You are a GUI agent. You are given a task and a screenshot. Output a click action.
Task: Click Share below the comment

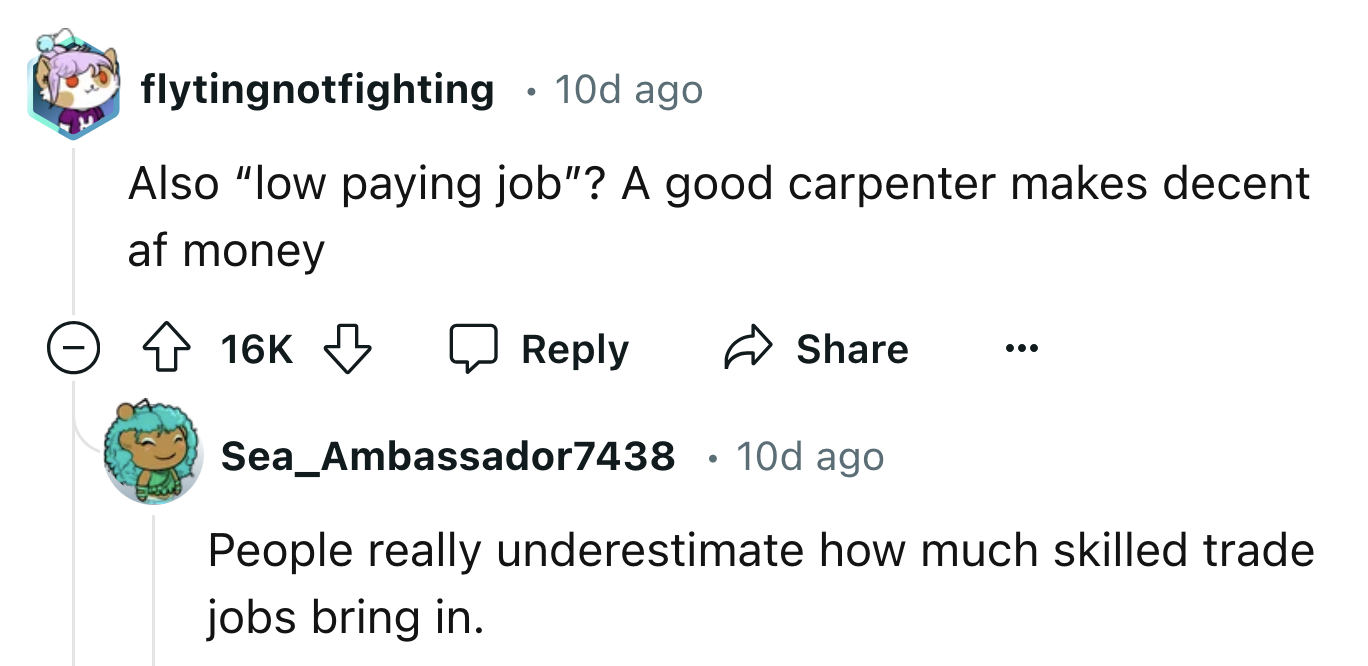(854, 348)
